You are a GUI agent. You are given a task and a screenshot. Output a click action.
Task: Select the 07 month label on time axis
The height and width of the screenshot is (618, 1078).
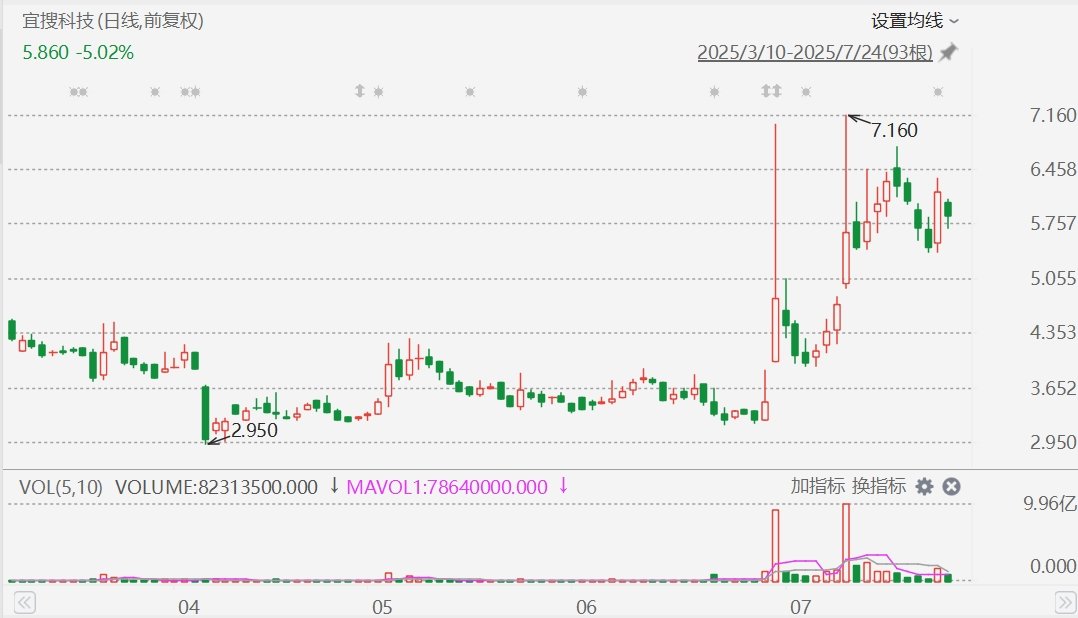(799, 606)
